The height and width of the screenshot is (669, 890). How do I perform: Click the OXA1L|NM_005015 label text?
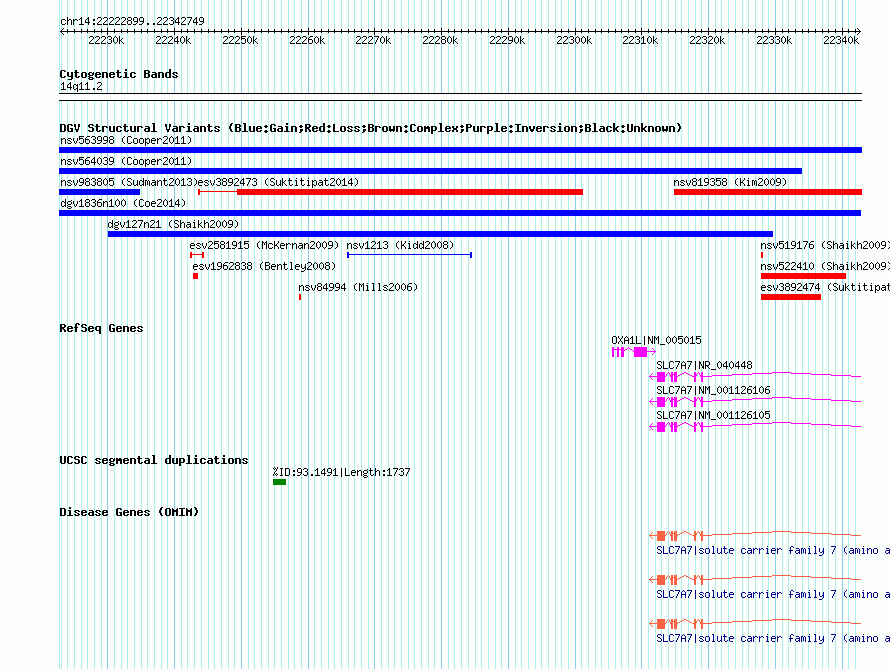pos(656,340)
